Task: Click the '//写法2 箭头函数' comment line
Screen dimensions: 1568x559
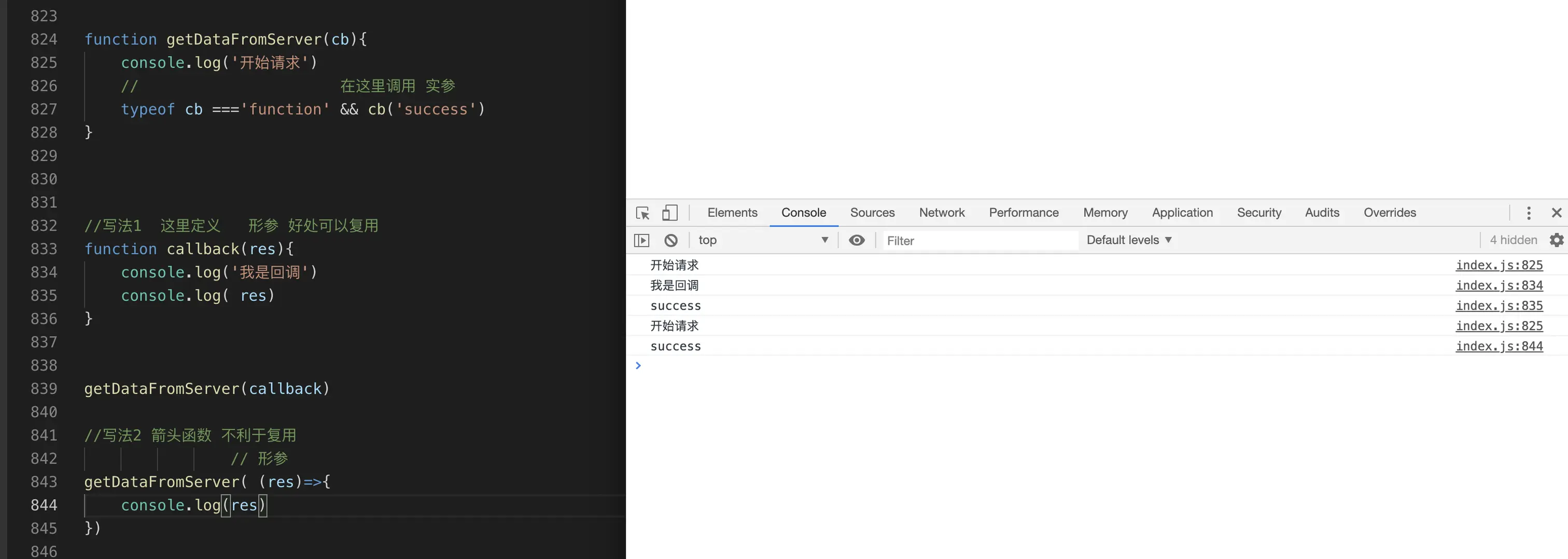Action: coord(190,435)
